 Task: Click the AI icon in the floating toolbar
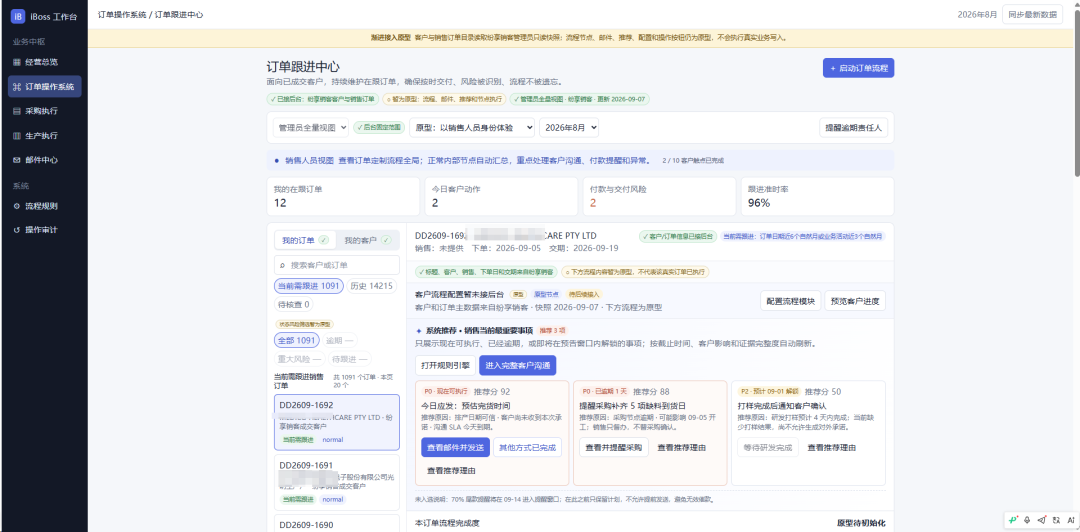pyautogui.click(x=1071, y=520)
